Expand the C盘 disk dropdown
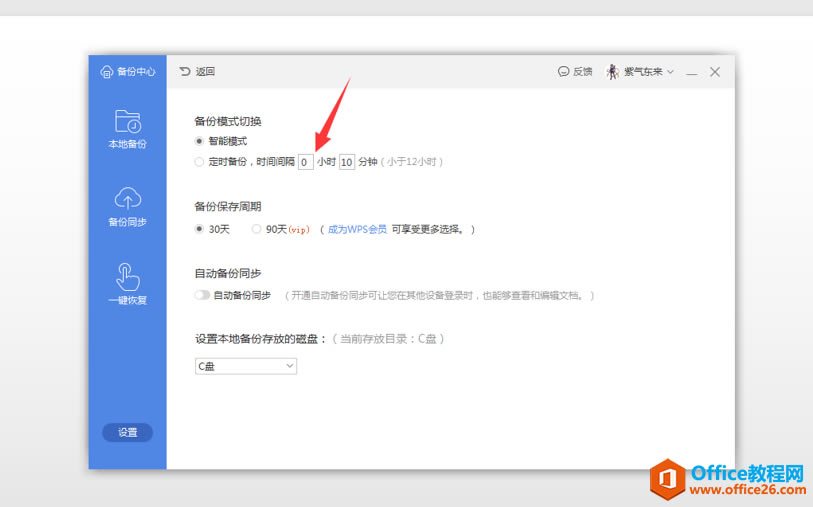 coord(246,366)
